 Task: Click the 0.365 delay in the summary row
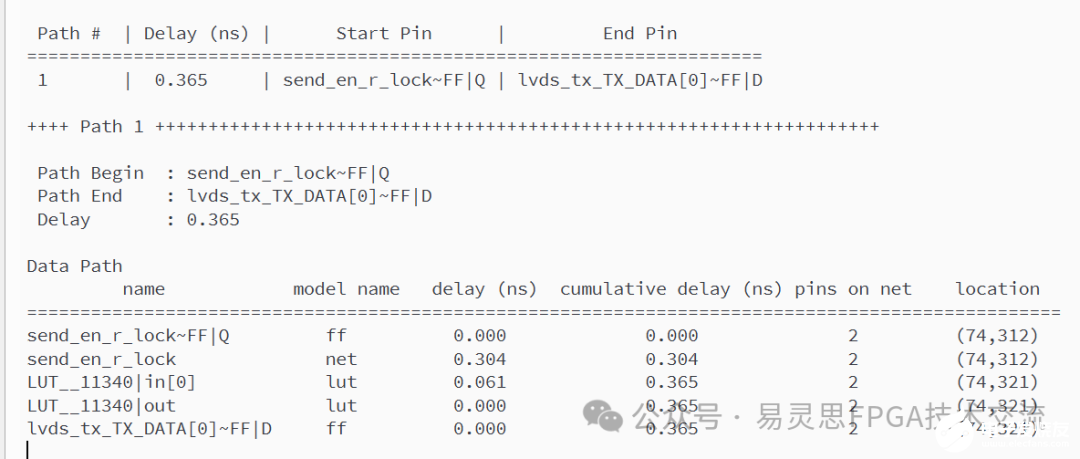[x=181, y=80]
